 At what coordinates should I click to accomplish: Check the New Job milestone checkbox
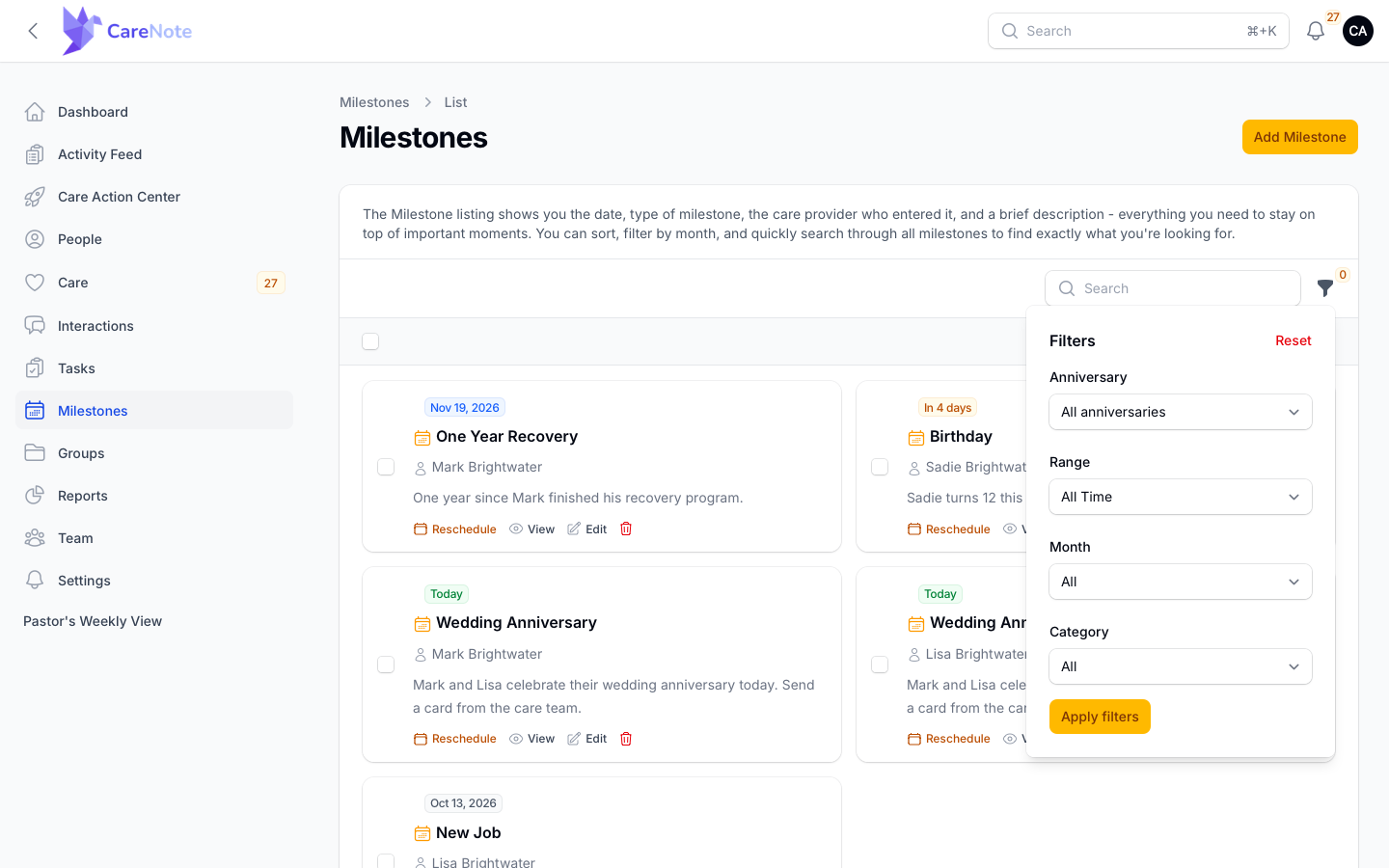(386, 861)
